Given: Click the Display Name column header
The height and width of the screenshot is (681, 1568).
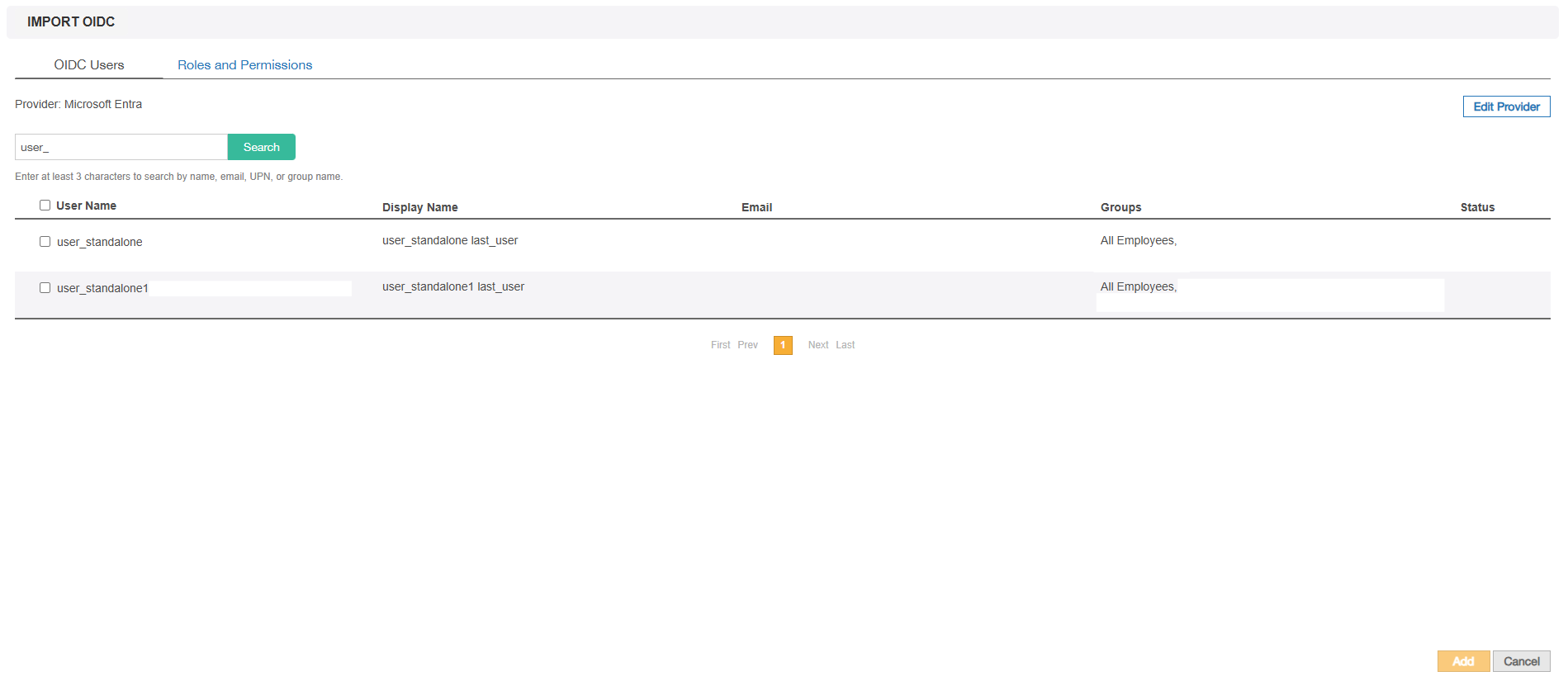Looking at the screenshot, I should 419,207.
